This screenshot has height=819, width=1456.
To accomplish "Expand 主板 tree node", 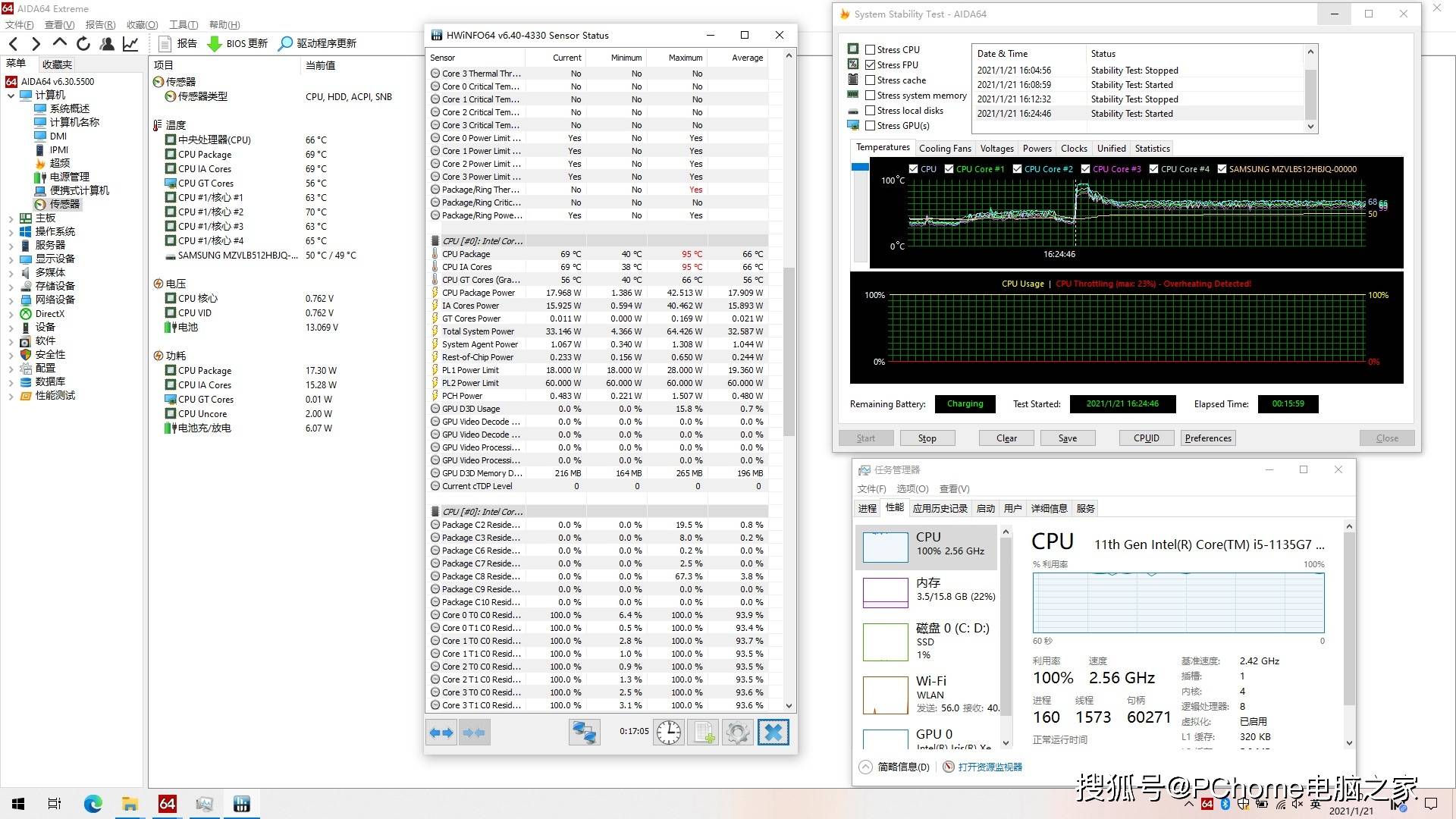I will click(x=11, y=218).
